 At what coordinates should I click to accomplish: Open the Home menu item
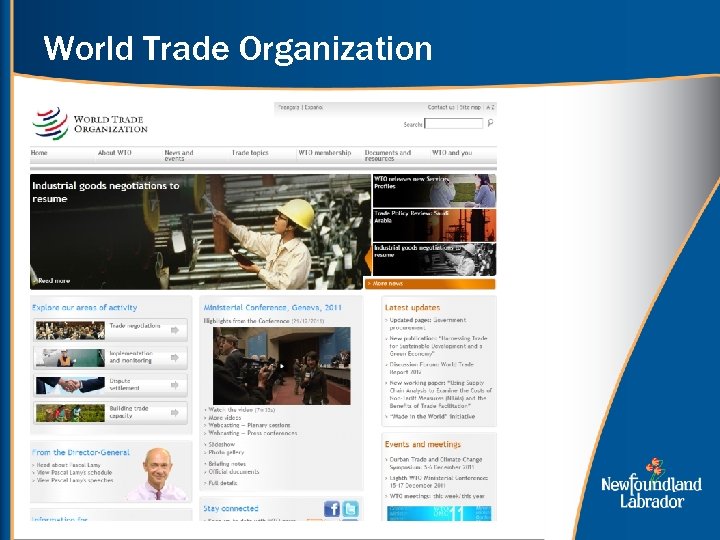tap(39, 153)
